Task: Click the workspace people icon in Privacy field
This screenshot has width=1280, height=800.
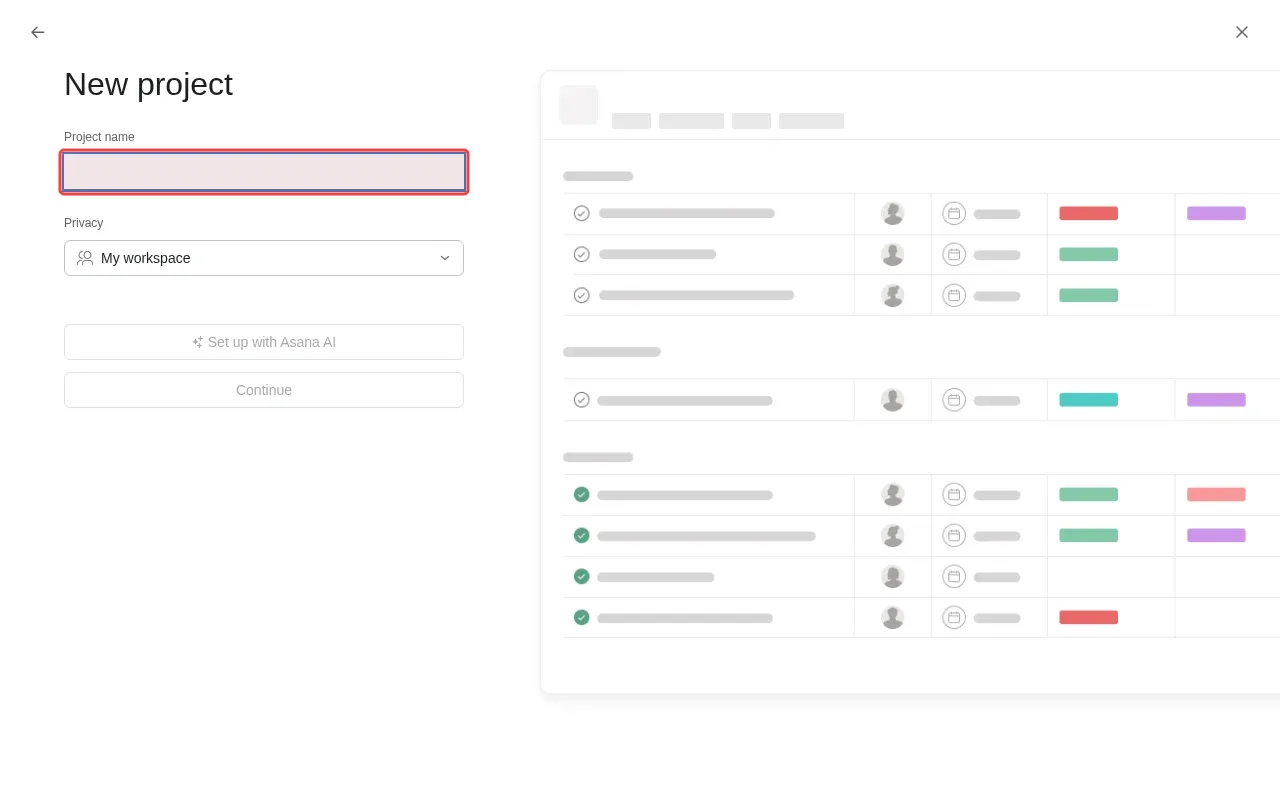Action: click(x=85, y=258)
